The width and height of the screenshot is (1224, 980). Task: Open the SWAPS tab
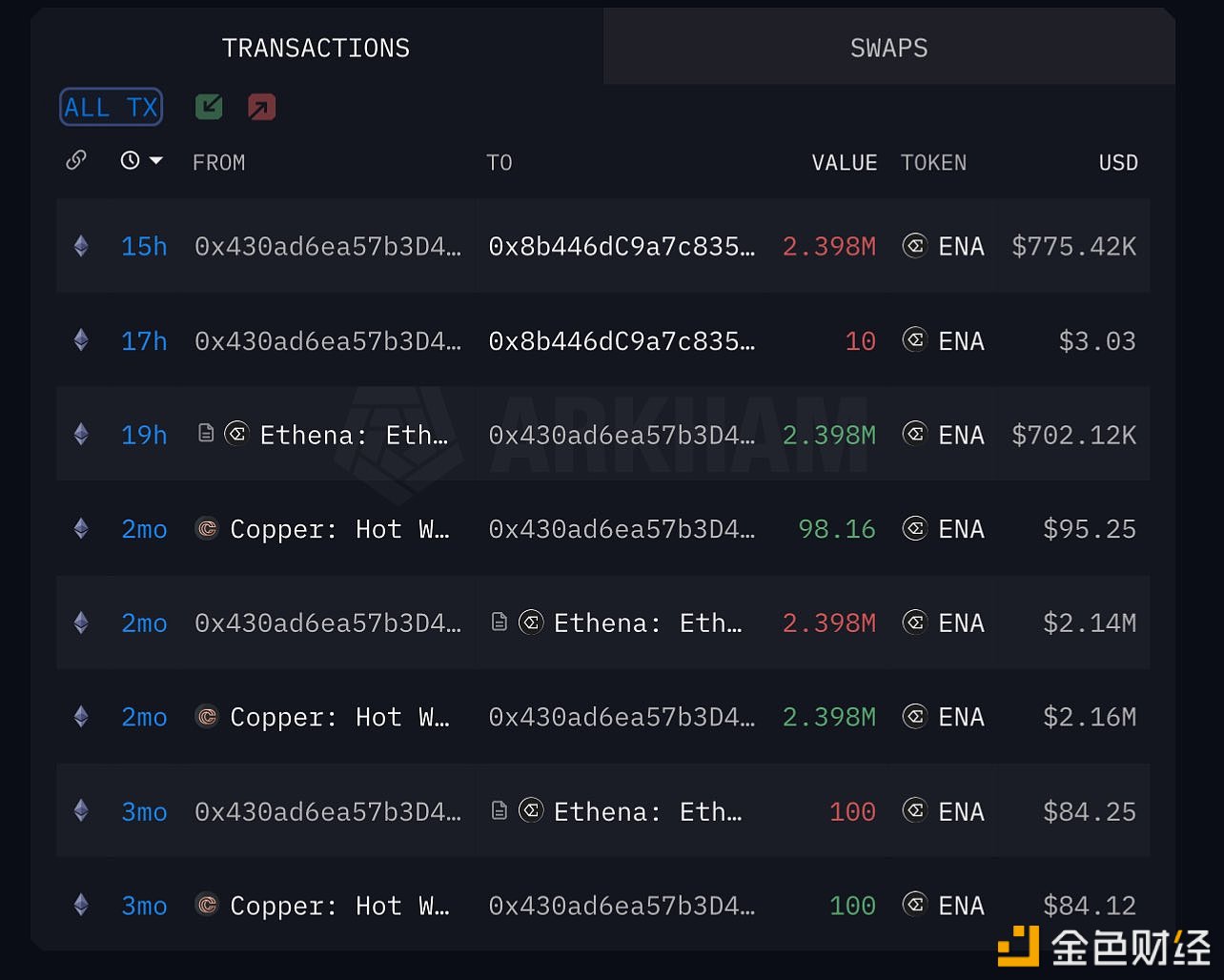click(x=888, y=48)
